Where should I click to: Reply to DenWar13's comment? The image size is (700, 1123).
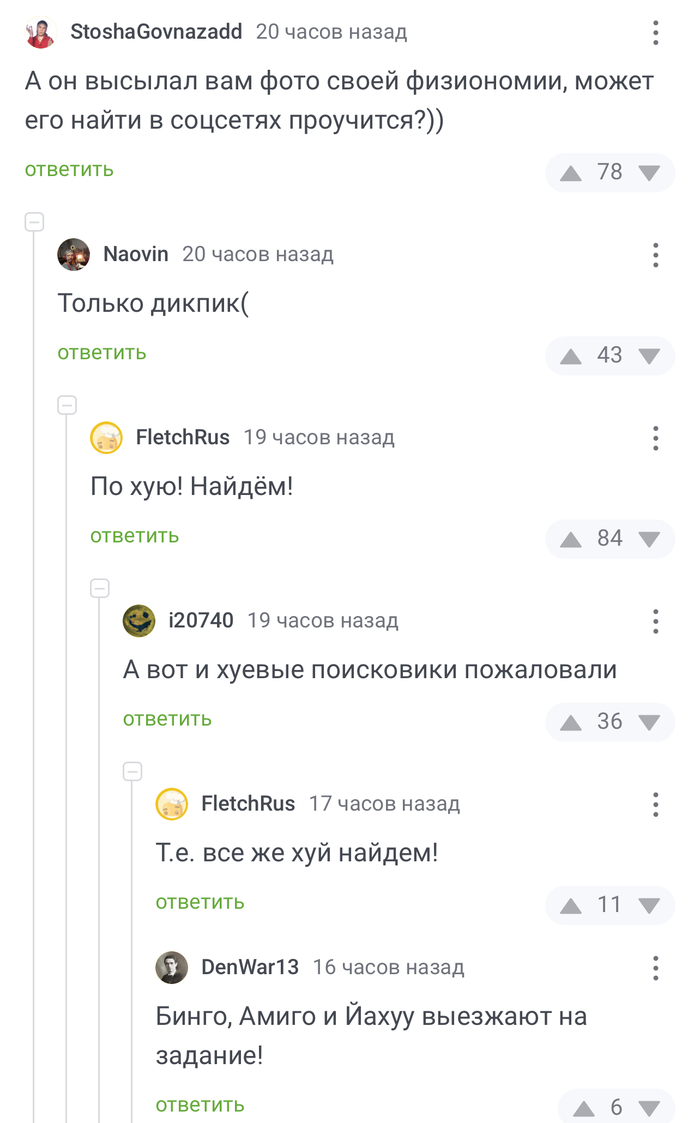click(200, 1105)
